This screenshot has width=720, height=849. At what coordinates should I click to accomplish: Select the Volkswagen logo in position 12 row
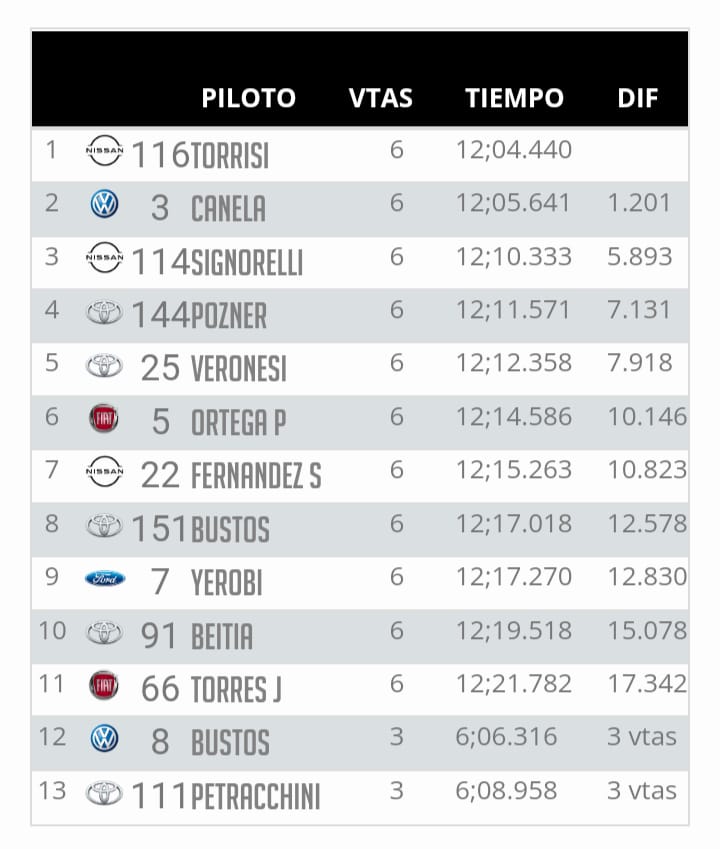pos(104,739)
